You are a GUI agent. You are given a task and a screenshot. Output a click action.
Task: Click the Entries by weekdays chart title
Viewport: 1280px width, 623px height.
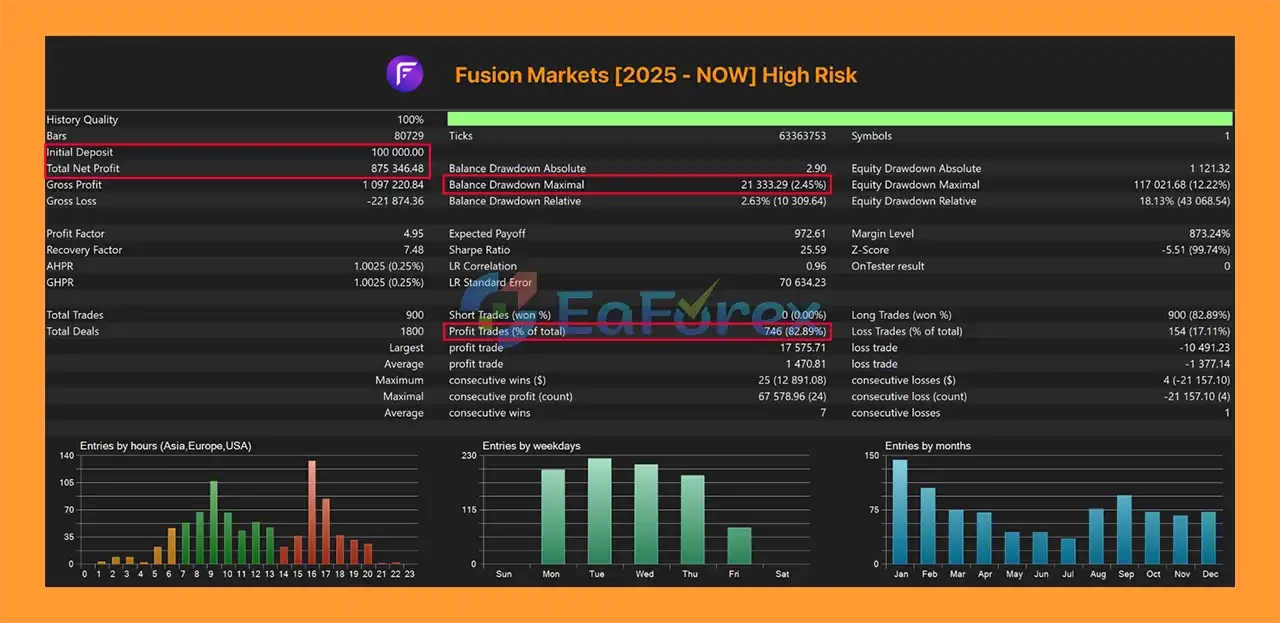pos(531,446)
